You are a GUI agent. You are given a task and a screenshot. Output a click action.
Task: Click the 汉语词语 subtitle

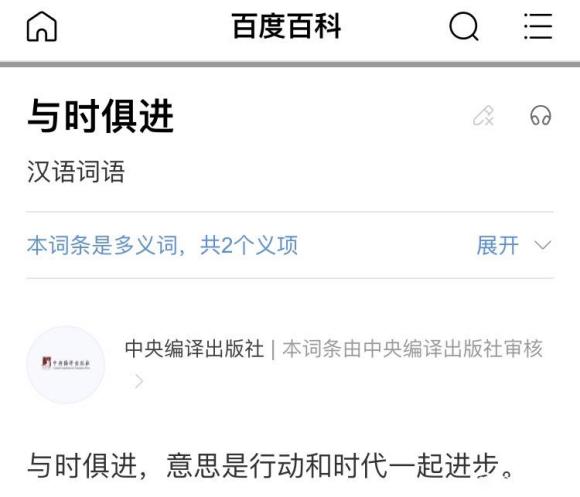(x=76, y=172)
